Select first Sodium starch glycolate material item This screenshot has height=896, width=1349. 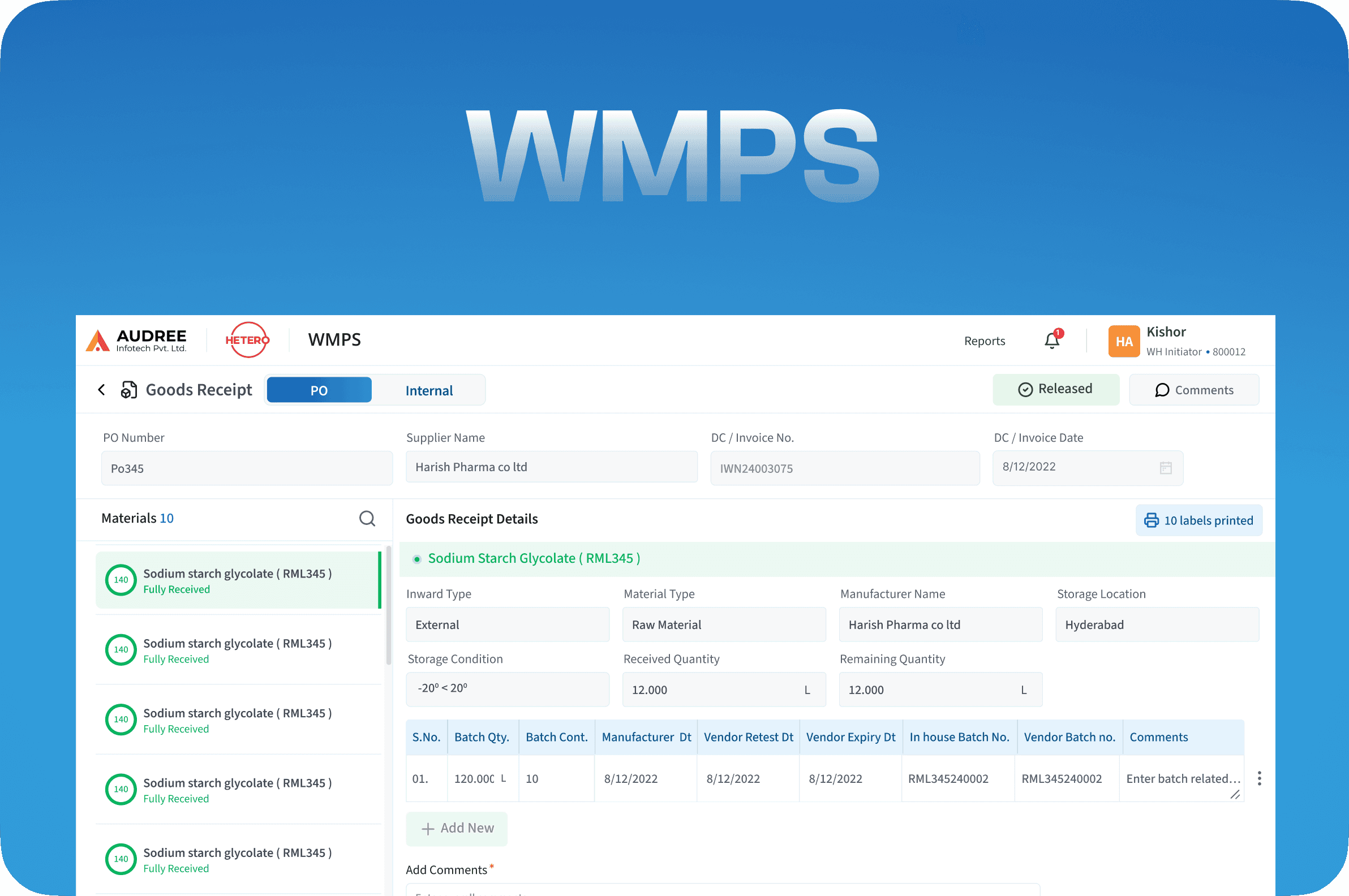coord(237,580)
